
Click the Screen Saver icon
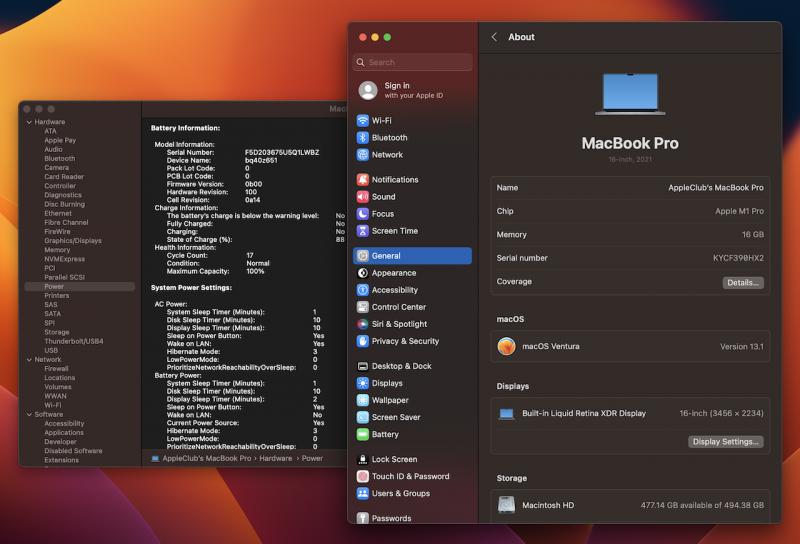click(x=362, y=417)
